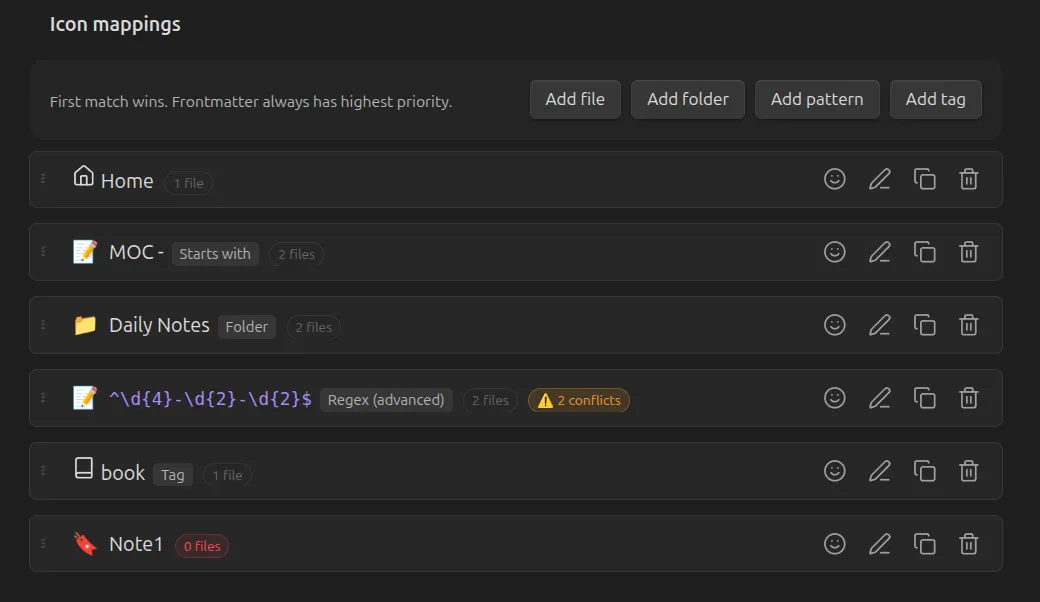Click the memo emoji beside the regex
This screenshot has width=1040, height=602.
85,398
